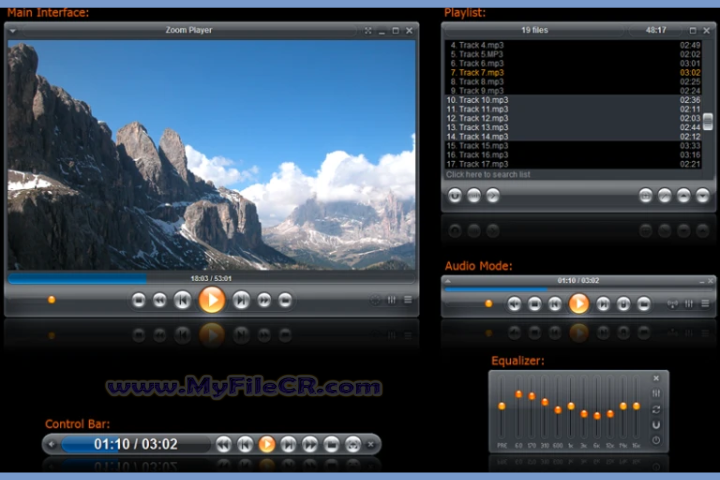Expand the Audio Mode window's up-arrow
This screenshot has width=720, height=480.
pyautogui.click(x=448, y=281)
